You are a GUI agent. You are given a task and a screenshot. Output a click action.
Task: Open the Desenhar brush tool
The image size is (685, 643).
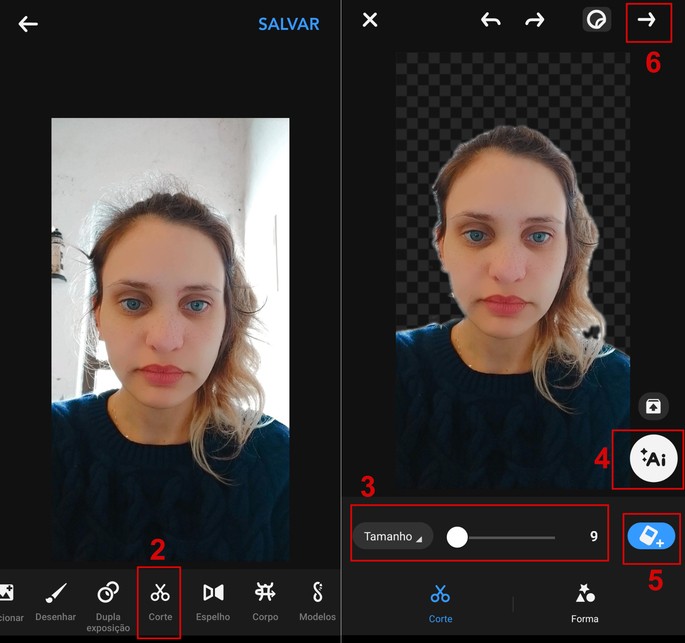point(56,599)
